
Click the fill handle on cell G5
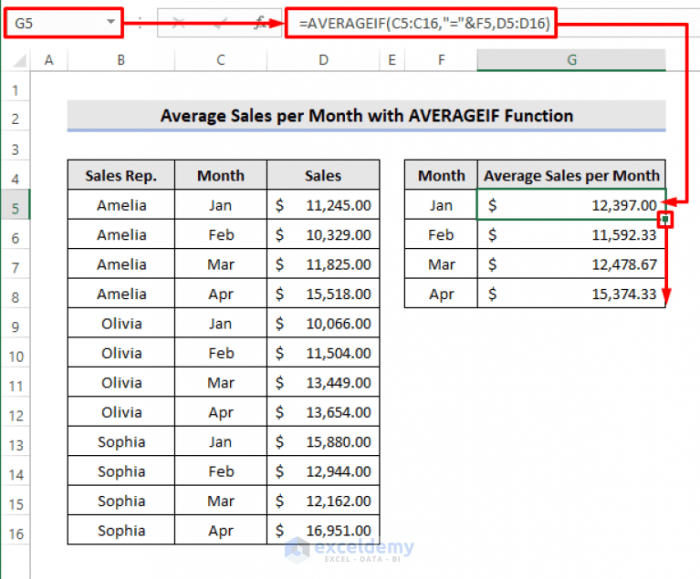(665, 219)
